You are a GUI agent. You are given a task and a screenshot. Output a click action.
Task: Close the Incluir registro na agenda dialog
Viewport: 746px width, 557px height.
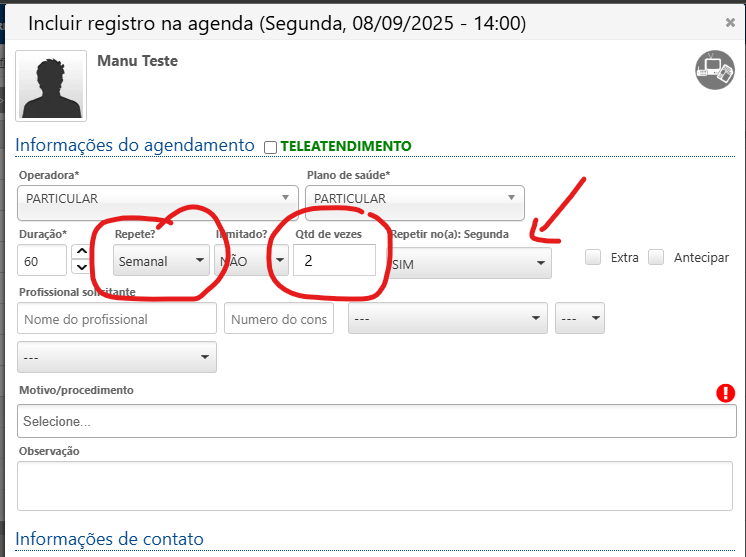(x=730, y=22)
